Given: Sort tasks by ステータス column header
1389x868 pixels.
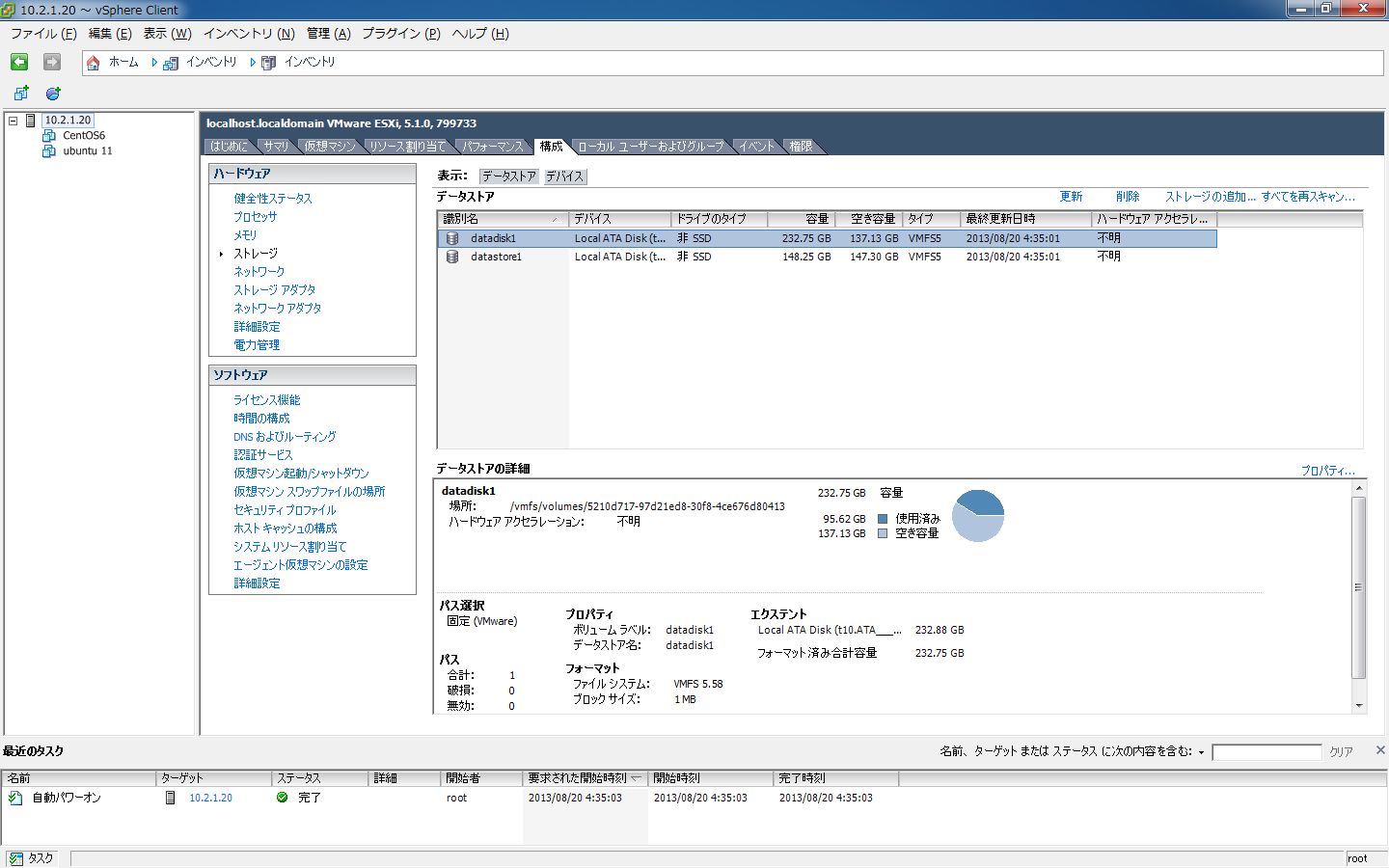Looking at the screenshot, I should coord(320,778).
